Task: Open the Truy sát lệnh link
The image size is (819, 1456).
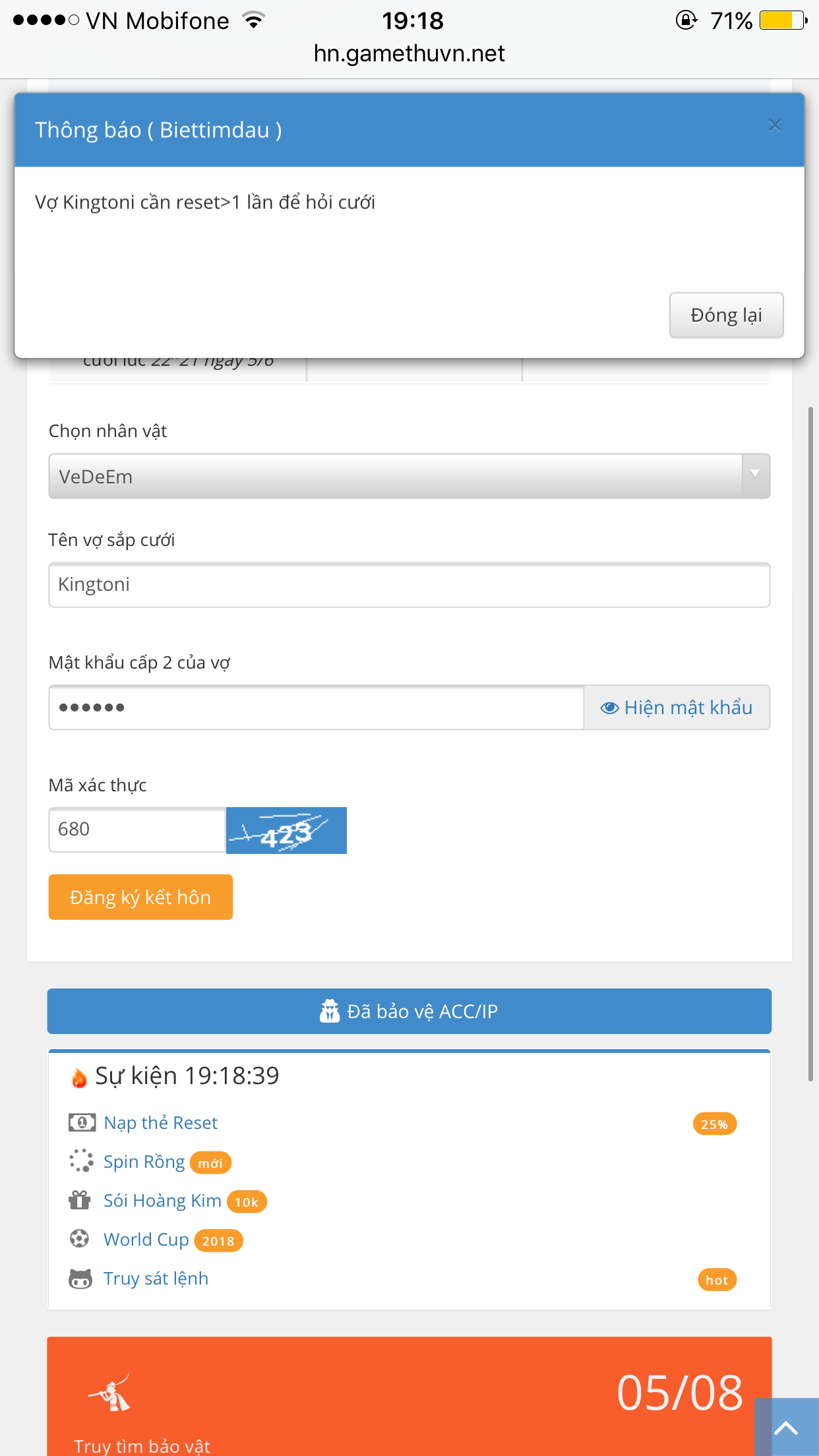Action: (156, 1279)
